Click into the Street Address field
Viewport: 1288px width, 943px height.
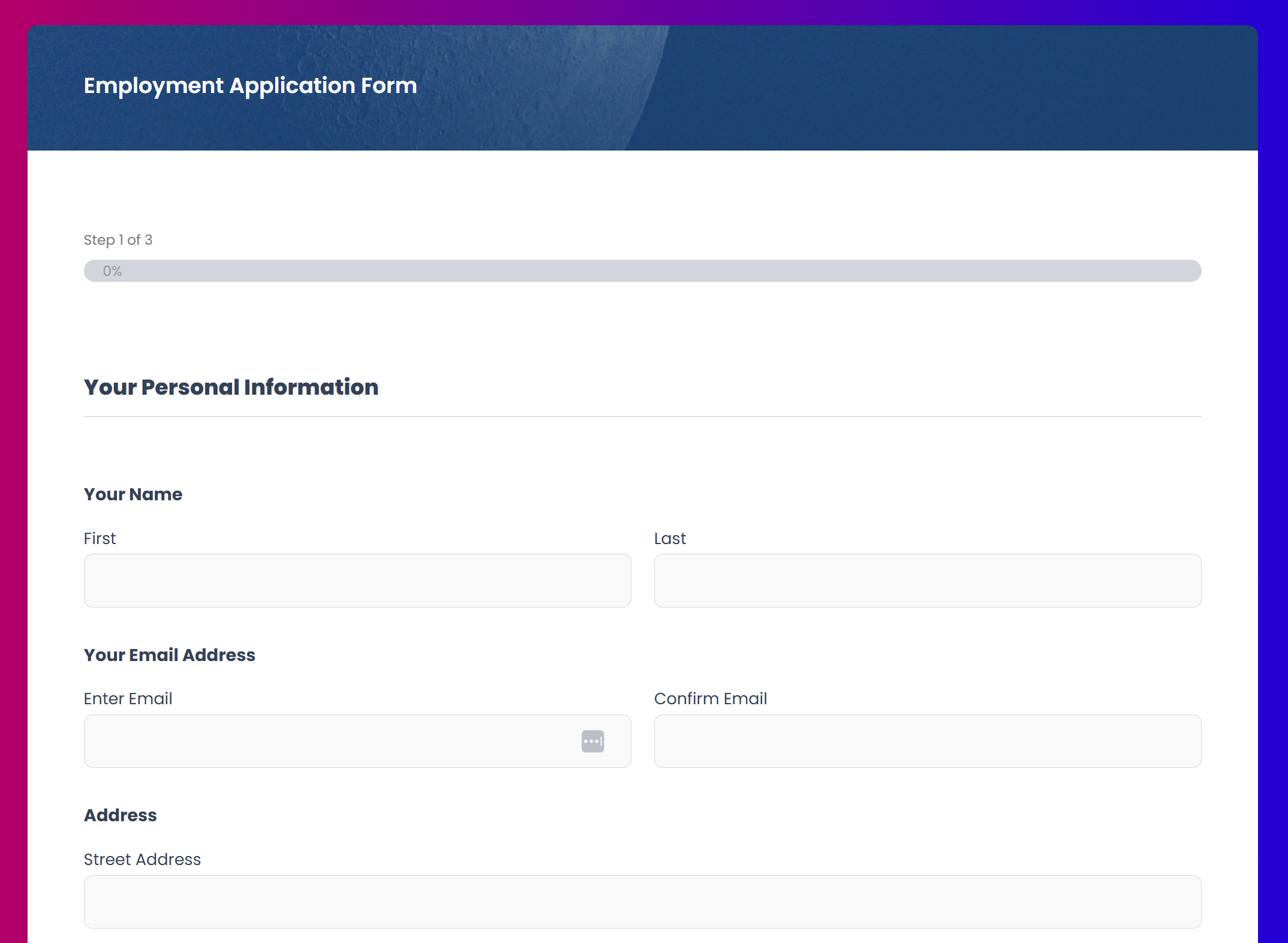click(642, 902)
